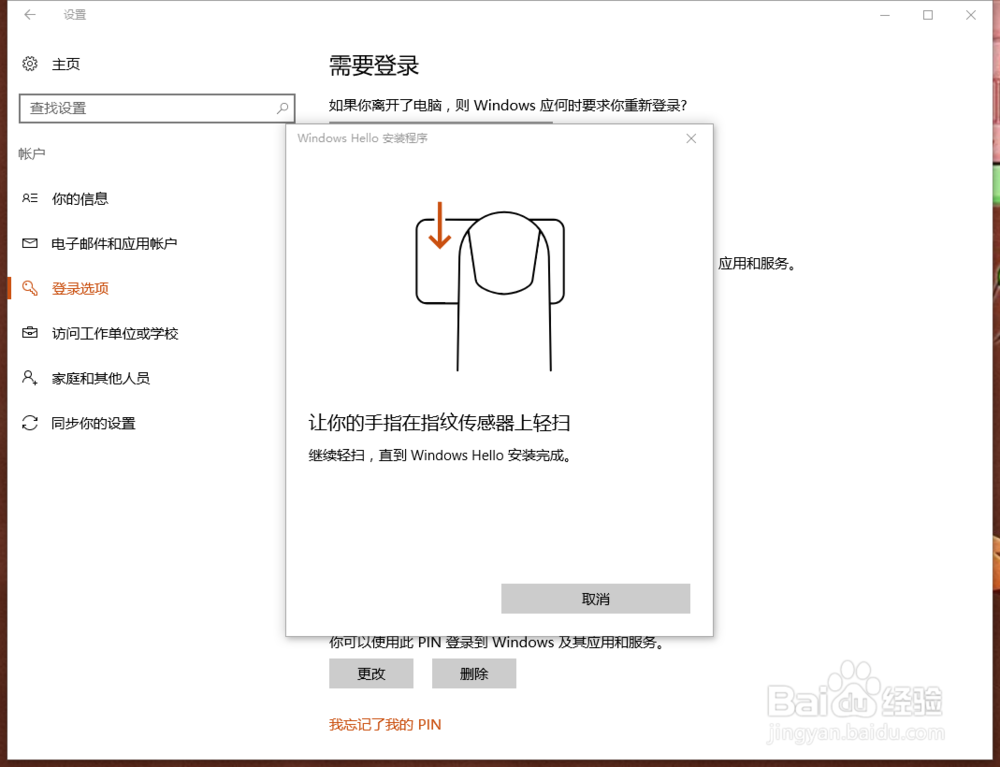Open 我忘记了我的 PIN link
Viewport: 1000px width, 767px height.
tap(385, 724)
